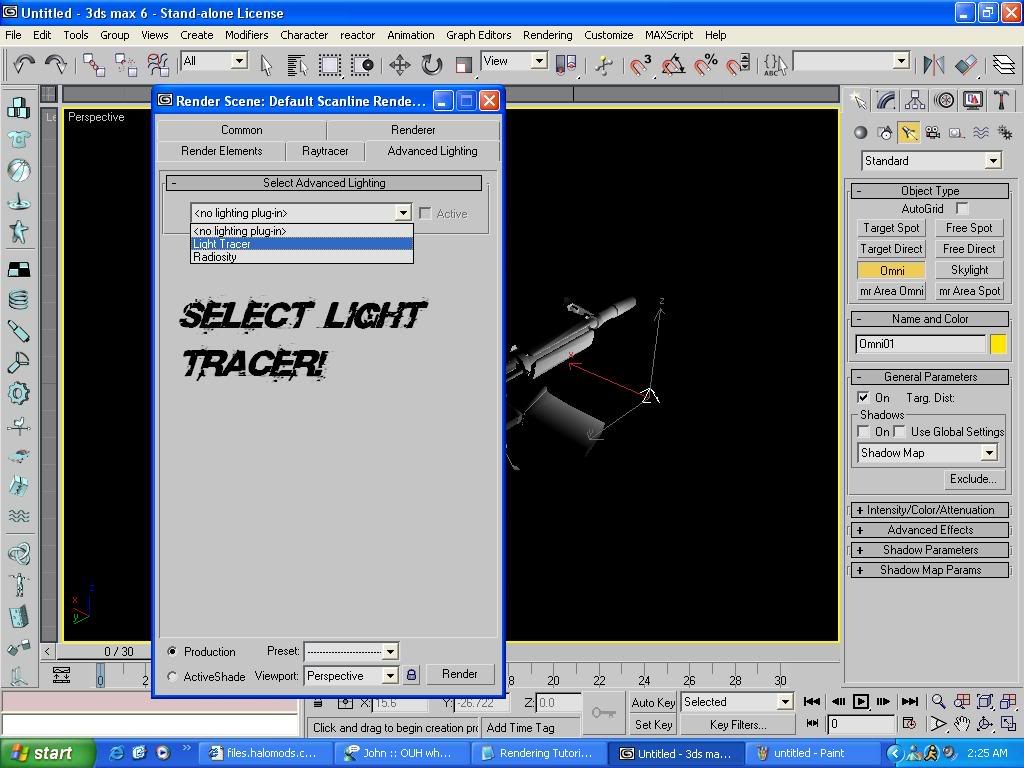Select the Select and Link tool
Image resolution: width=1024 pixels, height=768 pixels.
click(93, 65)
